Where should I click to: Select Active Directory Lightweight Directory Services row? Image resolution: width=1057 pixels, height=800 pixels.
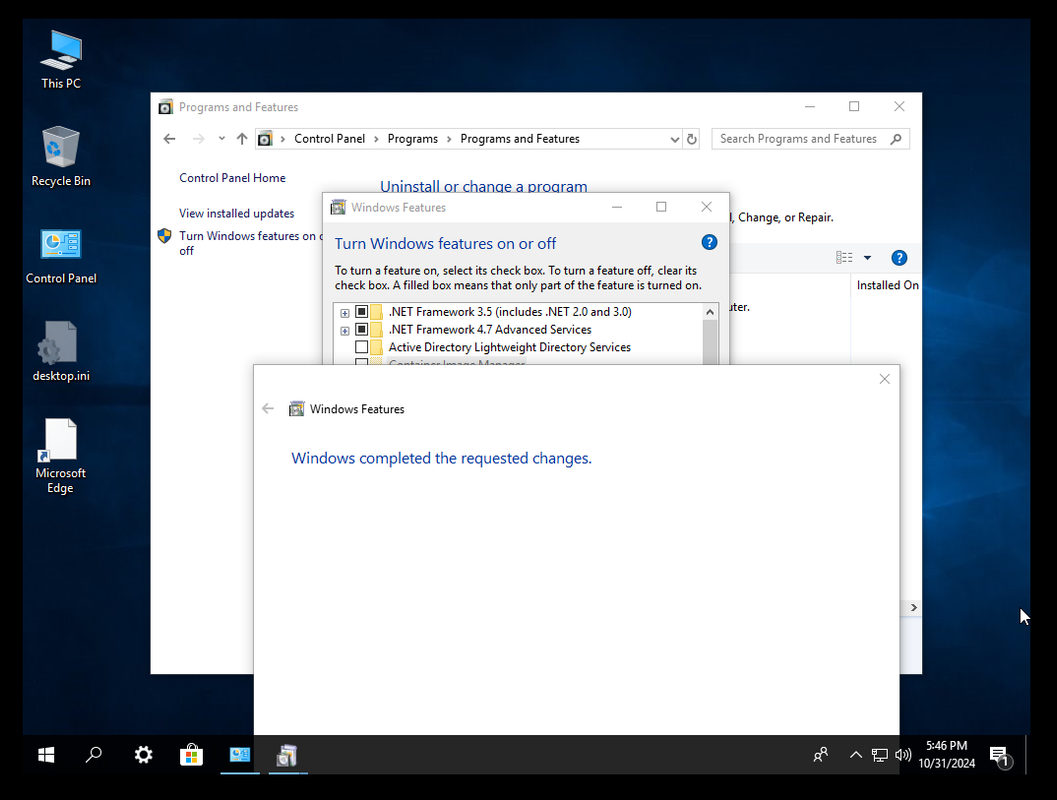click(x=510, y=347)
